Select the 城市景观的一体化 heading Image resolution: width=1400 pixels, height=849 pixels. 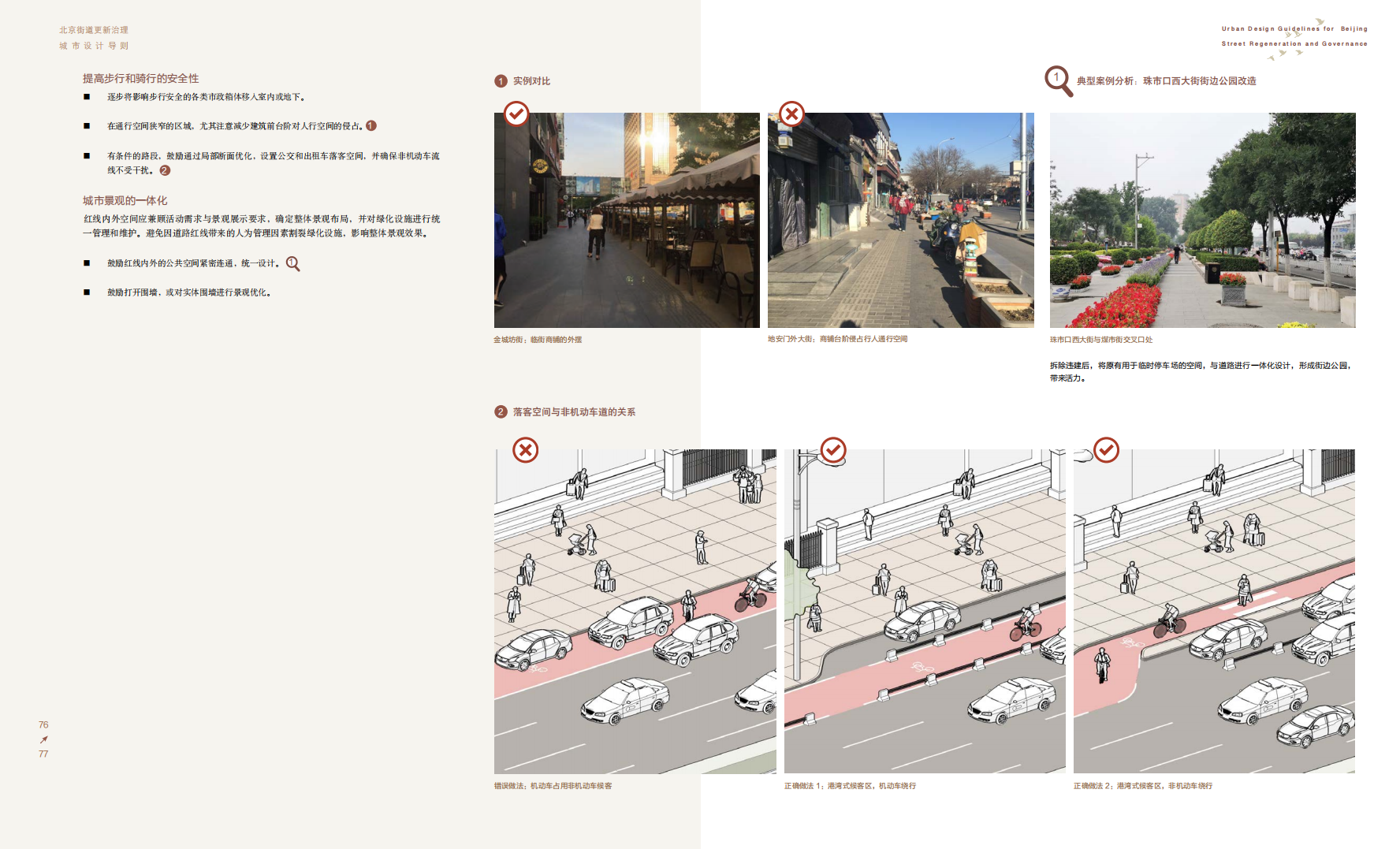click(125, 201)
